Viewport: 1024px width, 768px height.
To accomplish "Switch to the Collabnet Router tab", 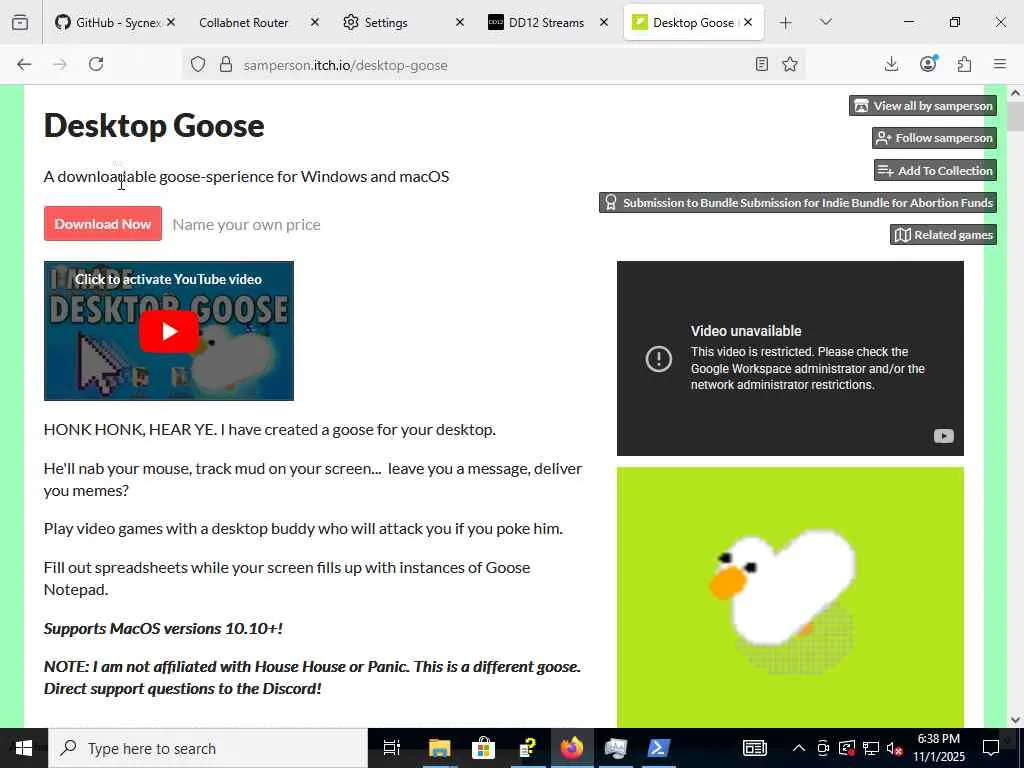I will [244, 22].
